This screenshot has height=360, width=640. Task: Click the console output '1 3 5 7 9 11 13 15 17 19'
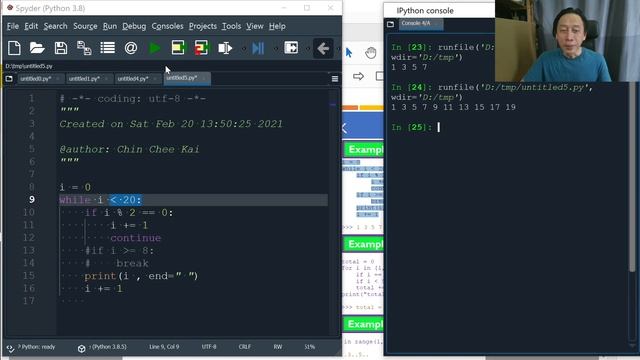click(453, 107)
